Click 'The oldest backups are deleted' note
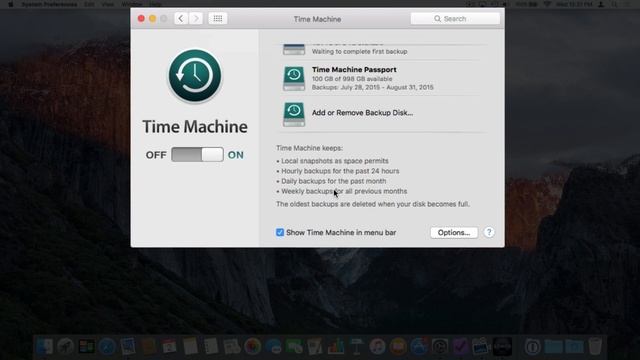The width and height of the screenshot is (640, 360). pyautogui.click(x=373, y=204)
